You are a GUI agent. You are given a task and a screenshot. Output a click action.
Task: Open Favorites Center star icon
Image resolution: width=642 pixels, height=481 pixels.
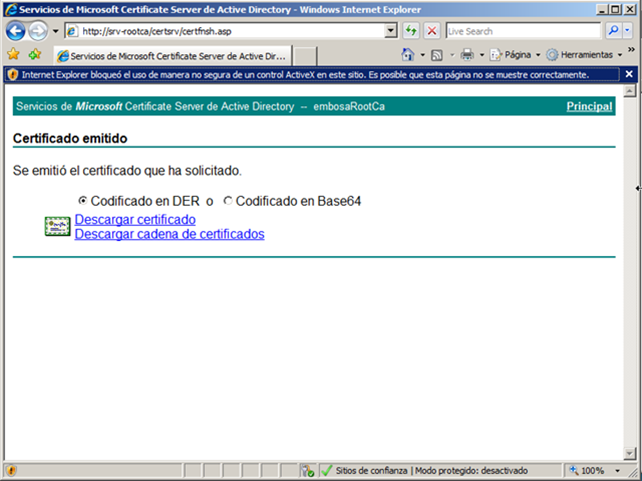pos(14,54)
